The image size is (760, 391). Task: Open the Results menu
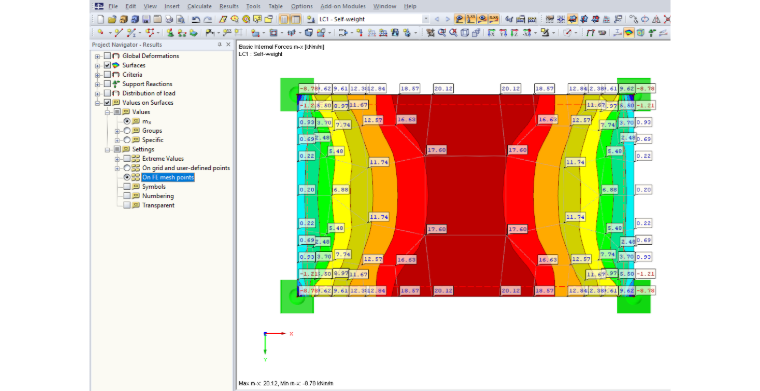(229, 6)
